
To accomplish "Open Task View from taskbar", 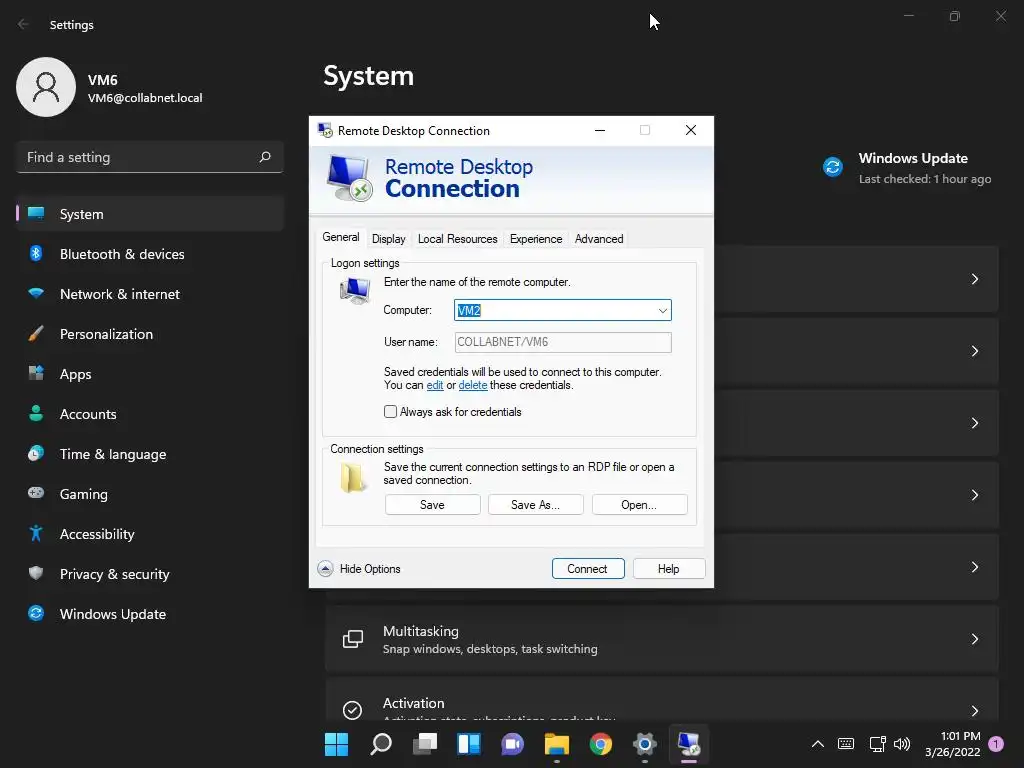I will point(425,744).
